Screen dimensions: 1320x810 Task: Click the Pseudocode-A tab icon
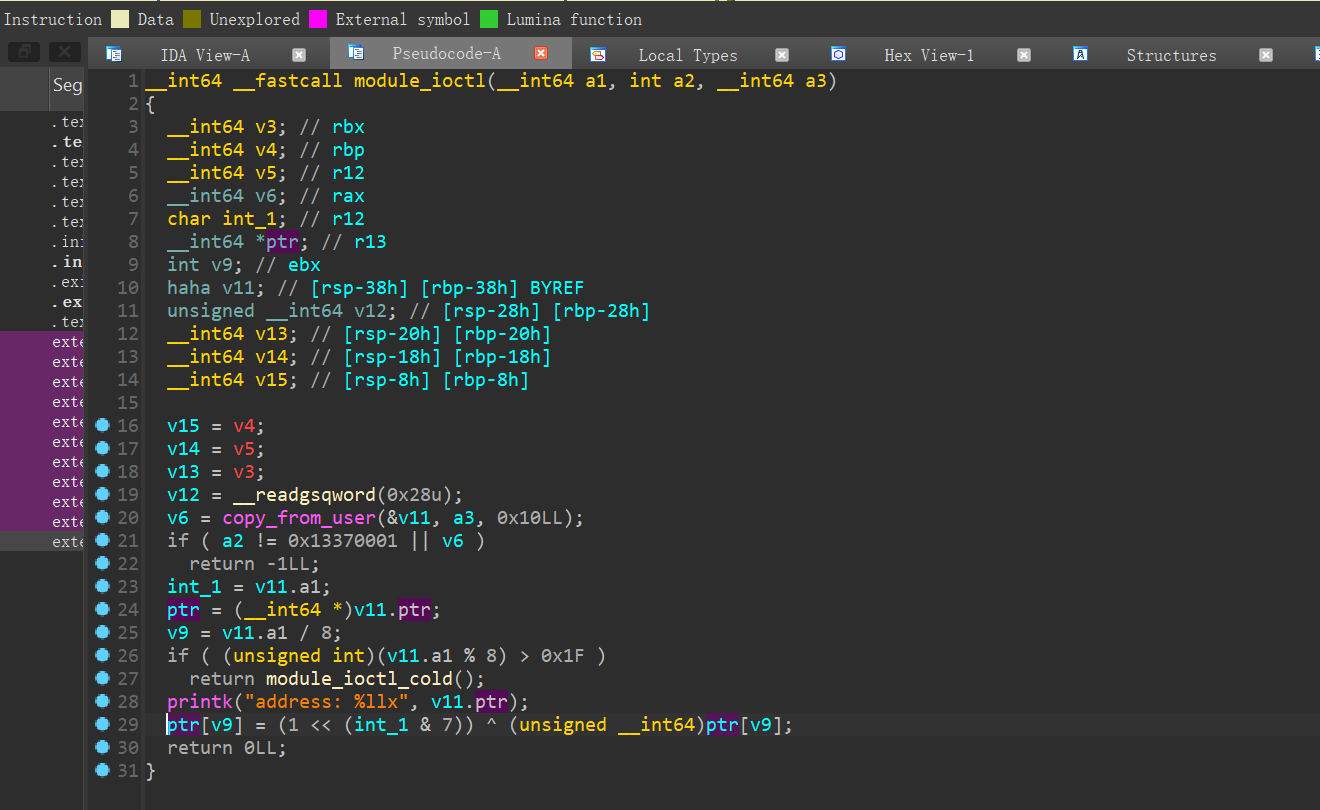coord(355,53)
